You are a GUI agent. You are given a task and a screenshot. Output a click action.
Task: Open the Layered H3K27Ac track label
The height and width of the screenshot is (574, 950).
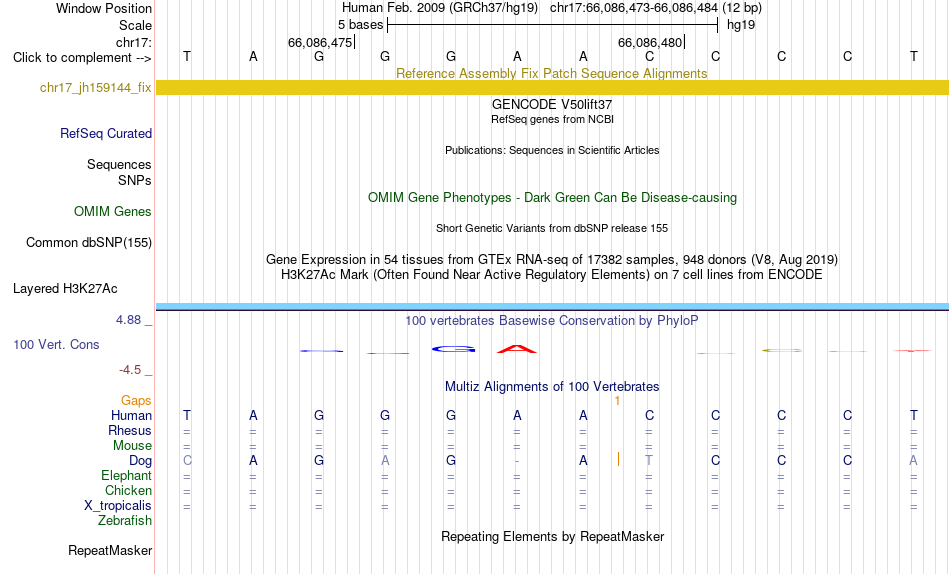[65, 289]
